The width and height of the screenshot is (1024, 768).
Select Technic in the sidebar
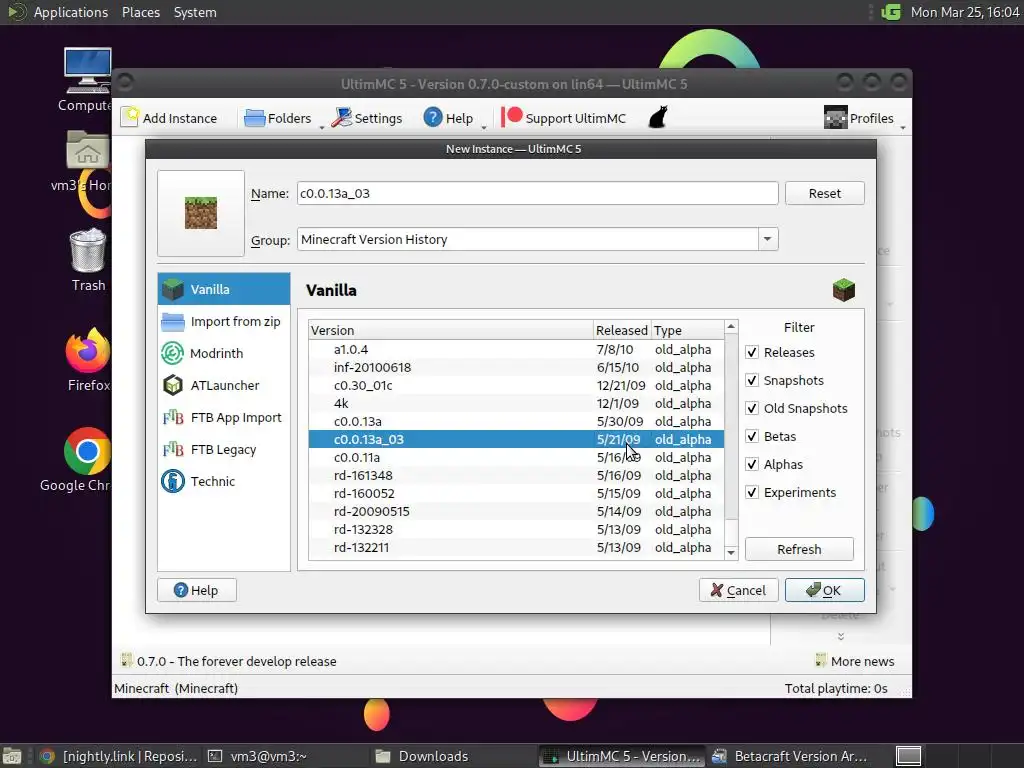[224, 481]
